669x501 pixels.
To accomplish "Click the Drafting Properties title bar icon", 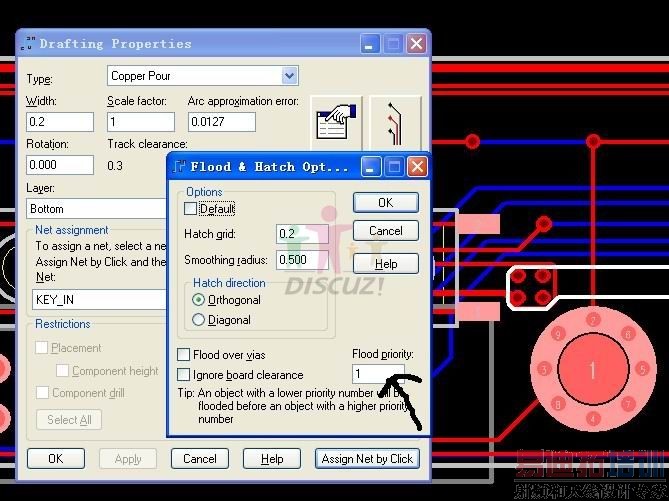I will coord(27,44).
